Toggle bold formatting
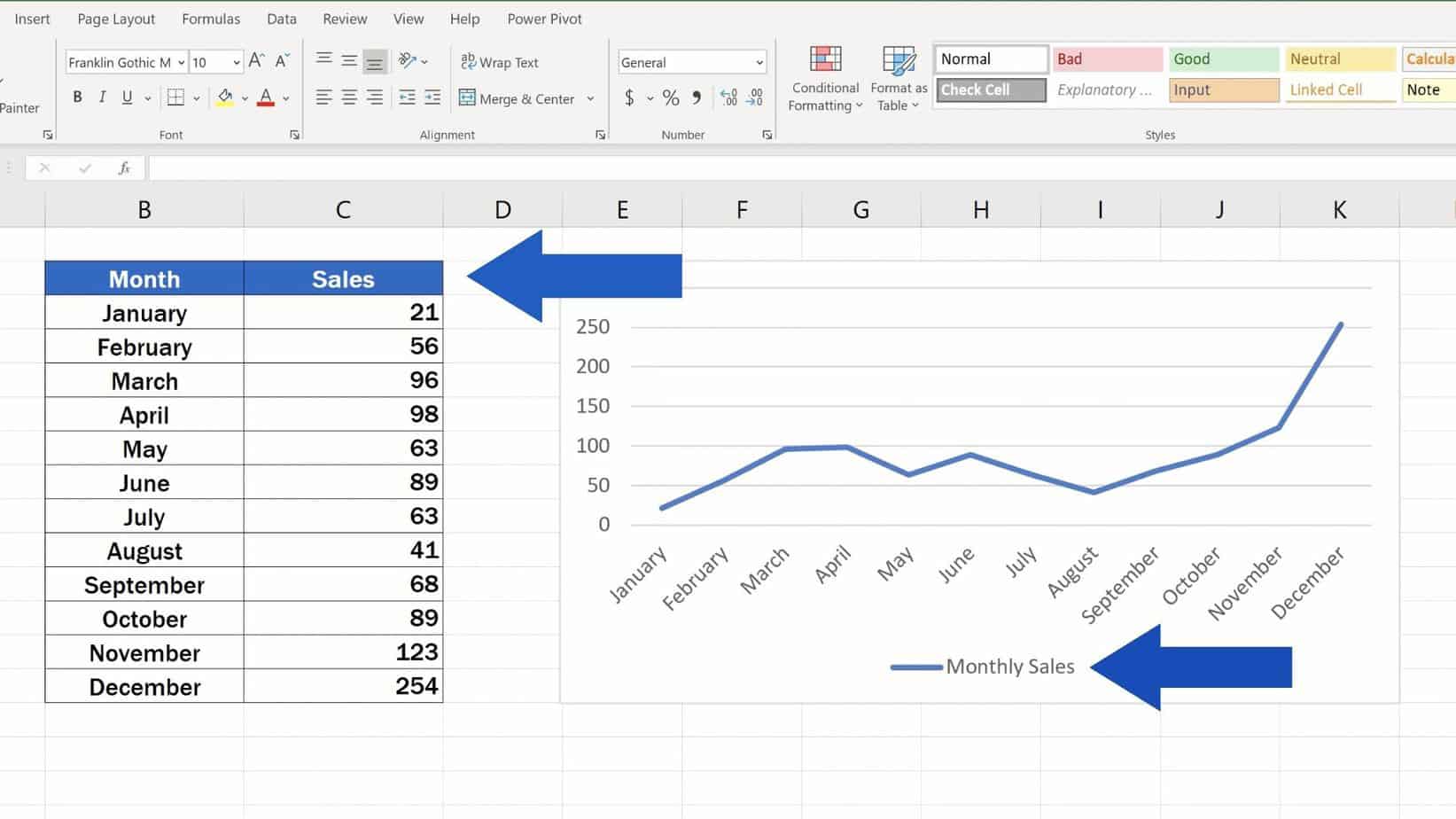This screenshot has width=1456, height=819. click(77, 97)
